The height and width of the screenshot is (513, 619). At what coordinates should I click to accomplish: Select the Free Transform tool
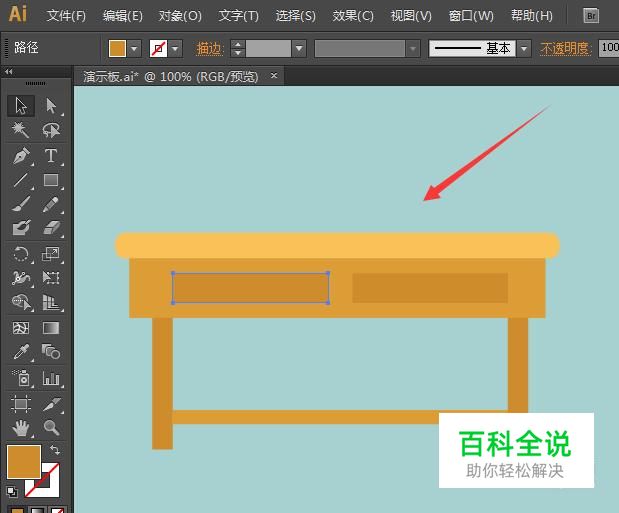tap(51, 278)
